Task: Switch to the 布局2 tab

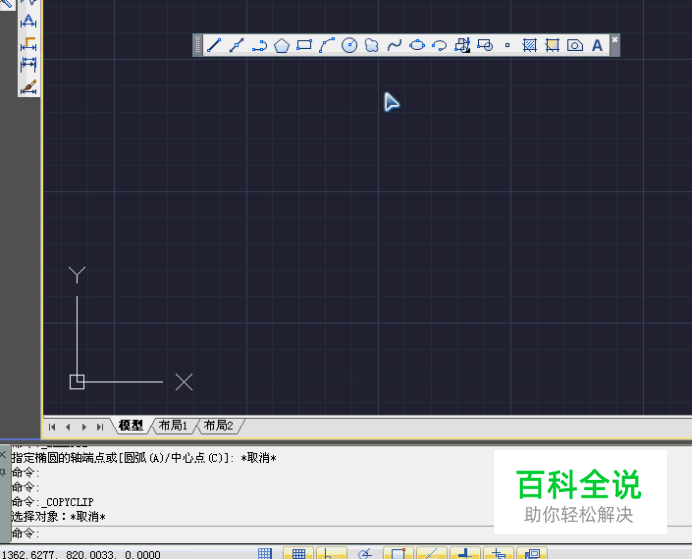Action: 218,426
